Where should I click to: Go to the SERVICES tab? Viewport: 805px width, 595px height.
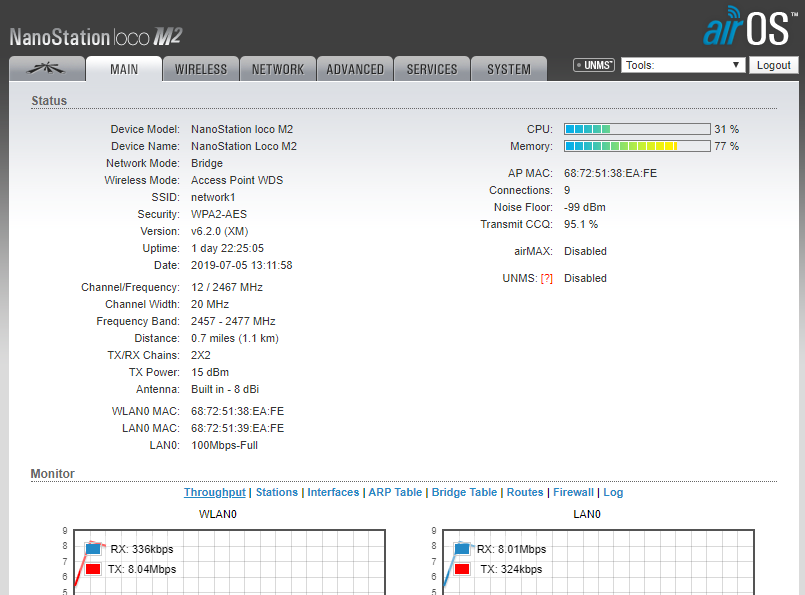tap(432, 69)
